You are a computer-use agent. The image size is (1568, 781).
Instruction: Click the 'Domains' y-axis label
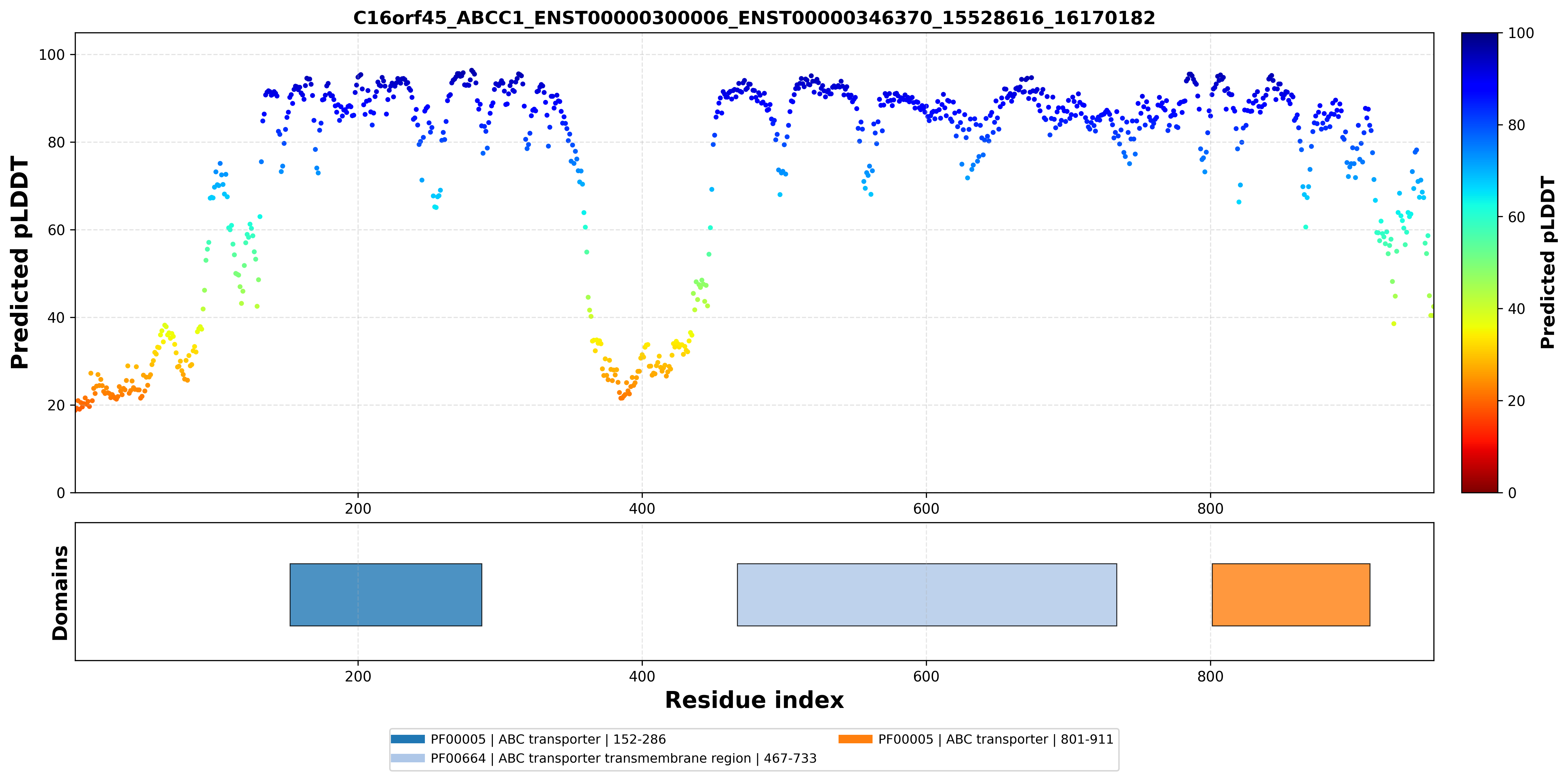pyautogui.click(x=59, y=593)
